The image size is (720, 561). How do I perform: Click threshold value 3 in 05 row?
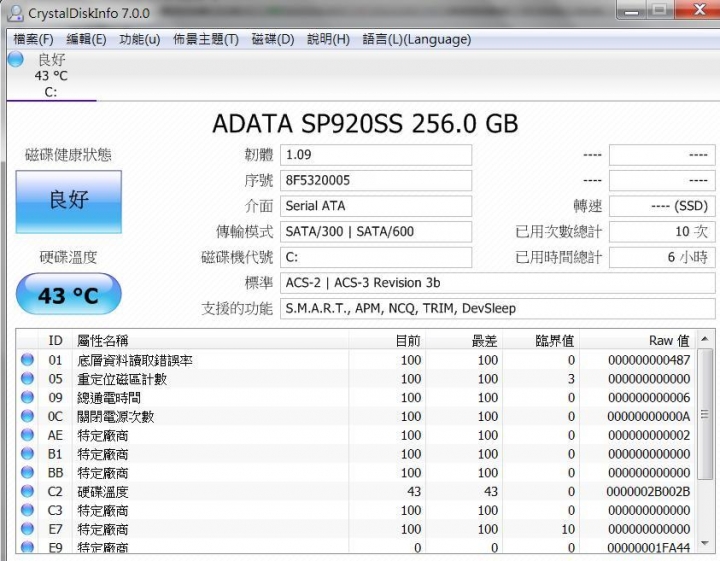click(571, 379)
